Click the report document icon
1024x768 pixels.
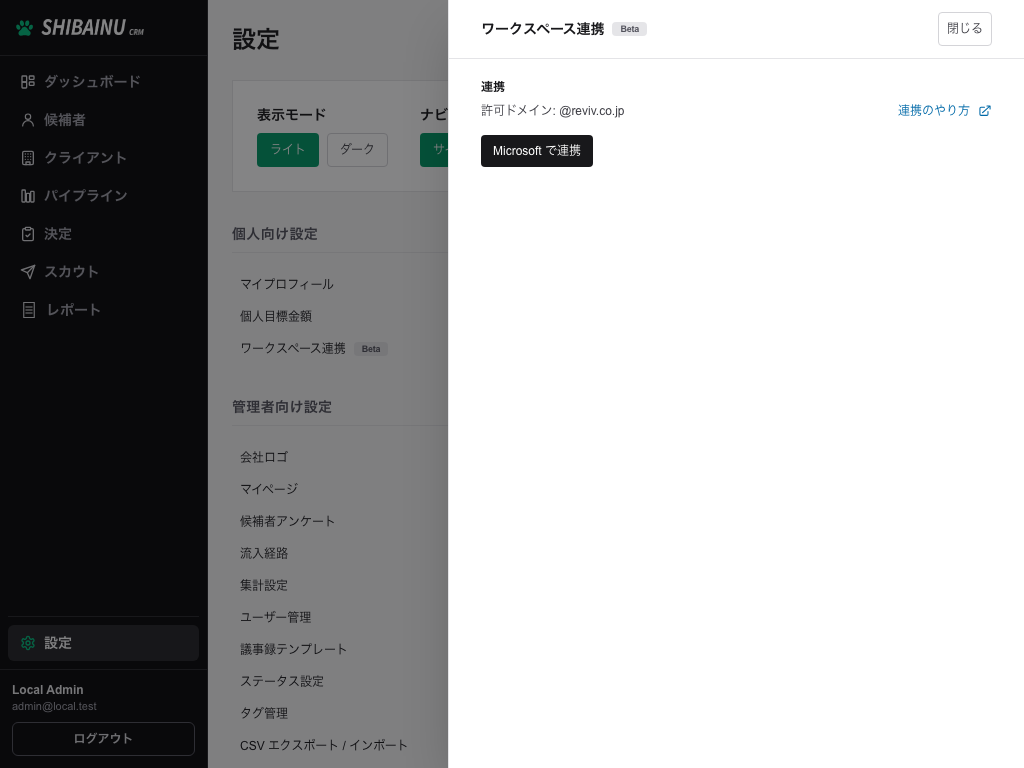pyautogui.click(x=29, y=310)
